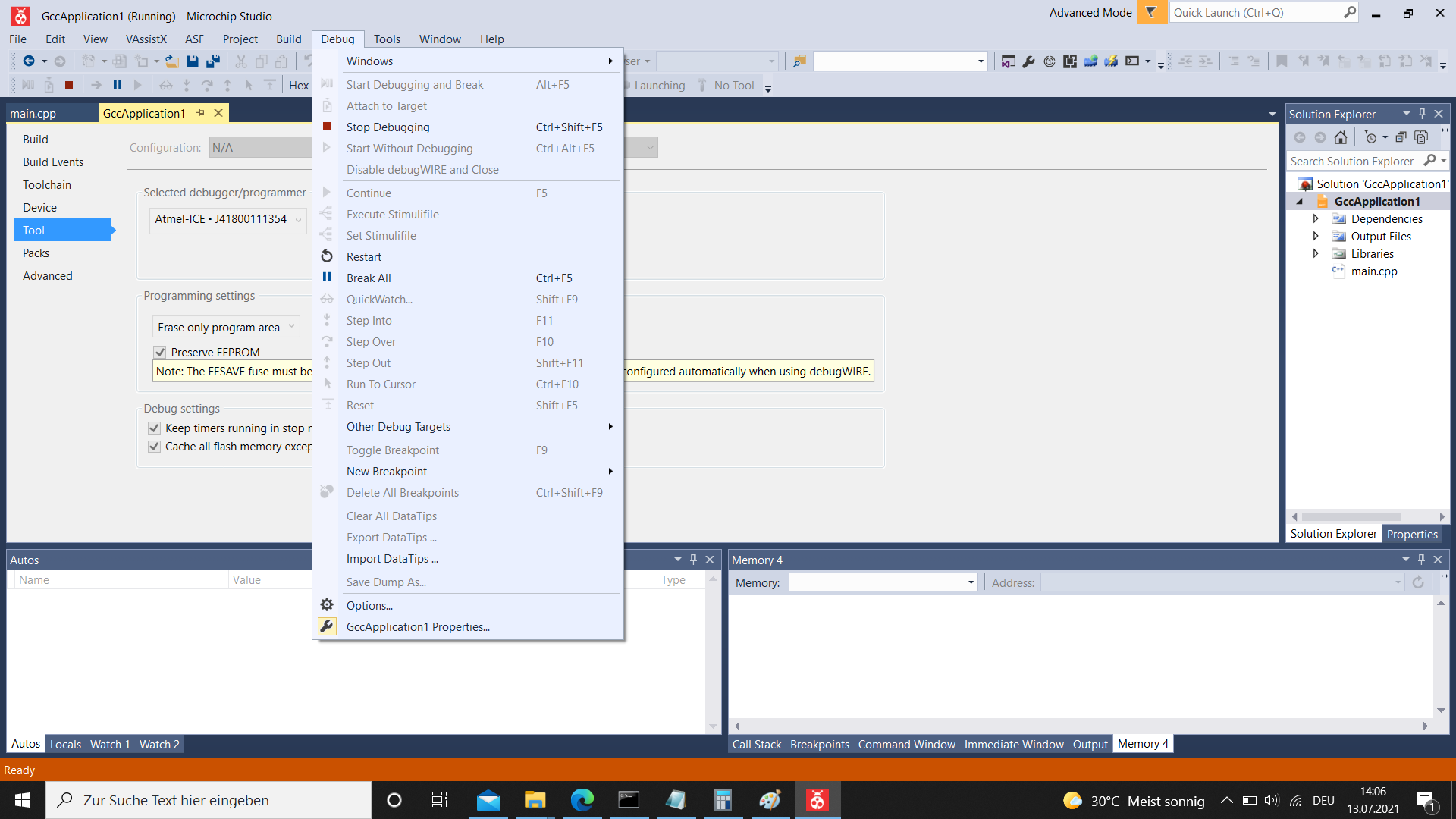Switch to the Immediate Window tab
This screenshot has width=1456, height=819.
click(x=1014, y=745)
